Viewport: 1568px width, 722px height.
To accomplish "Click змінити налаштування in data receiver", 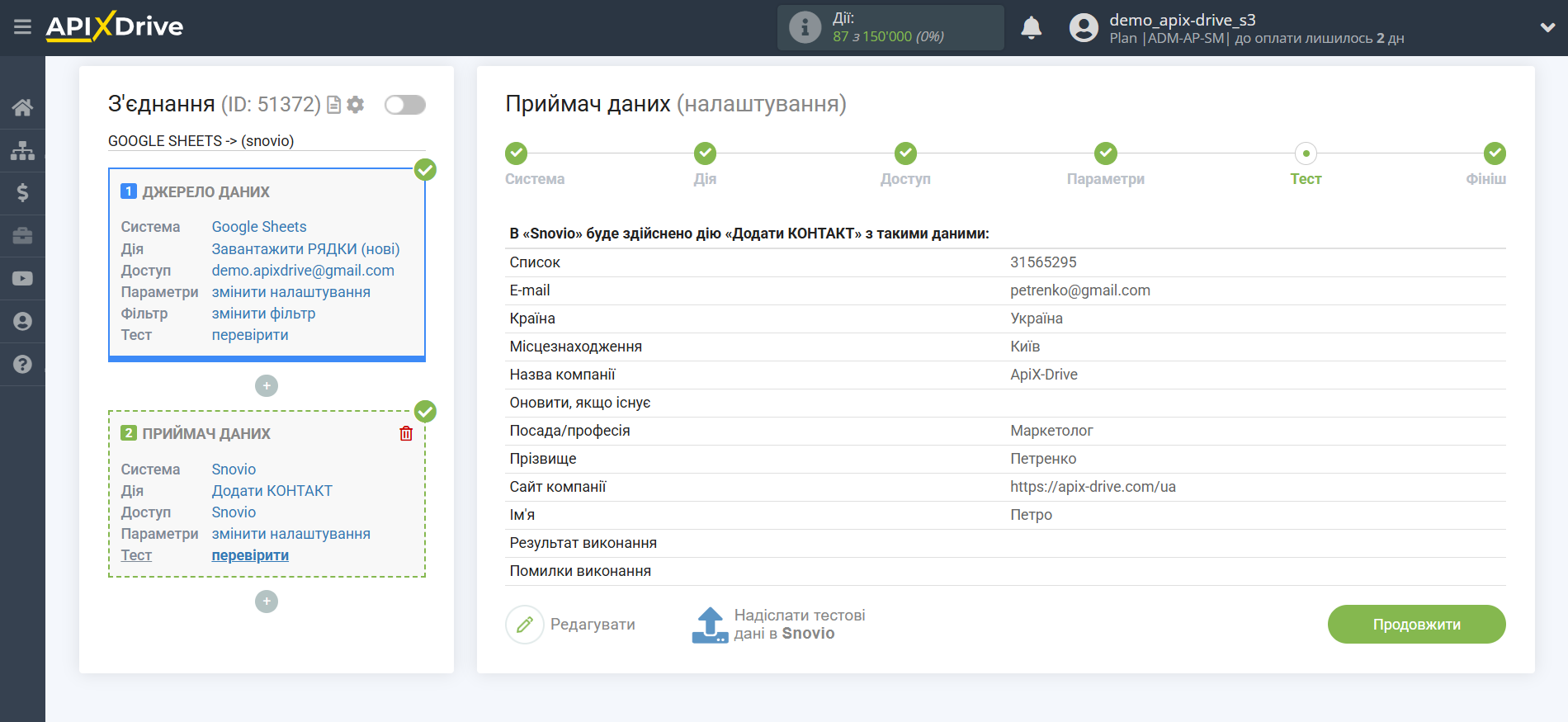I will click(x=290, y=534).
